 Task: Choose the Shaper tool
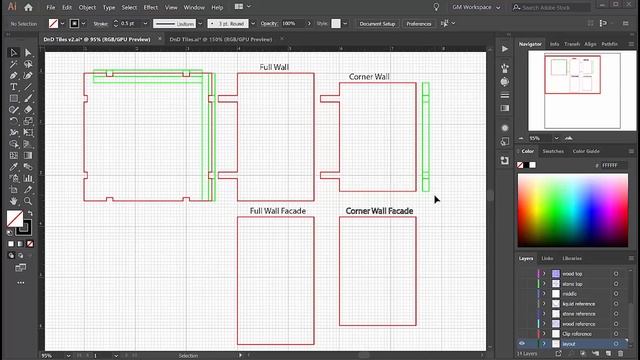[x=13, y=110]
